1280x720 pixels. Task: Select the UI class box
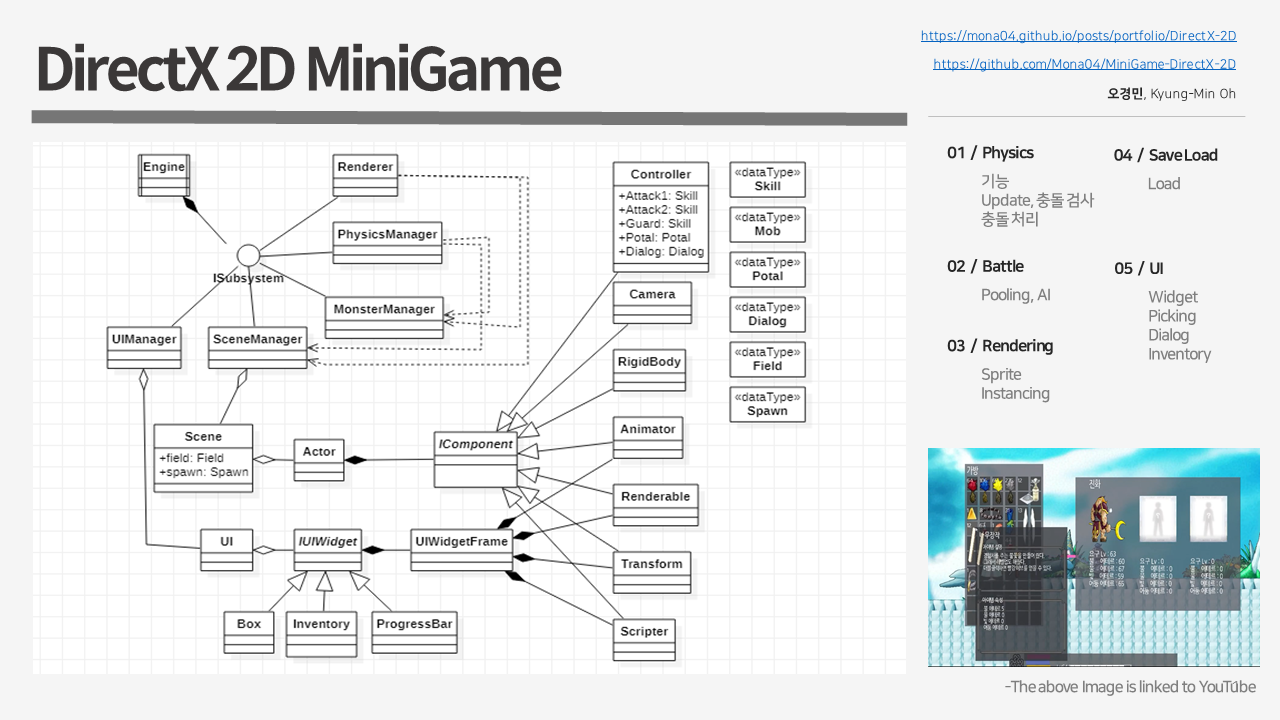pos(227,550)
